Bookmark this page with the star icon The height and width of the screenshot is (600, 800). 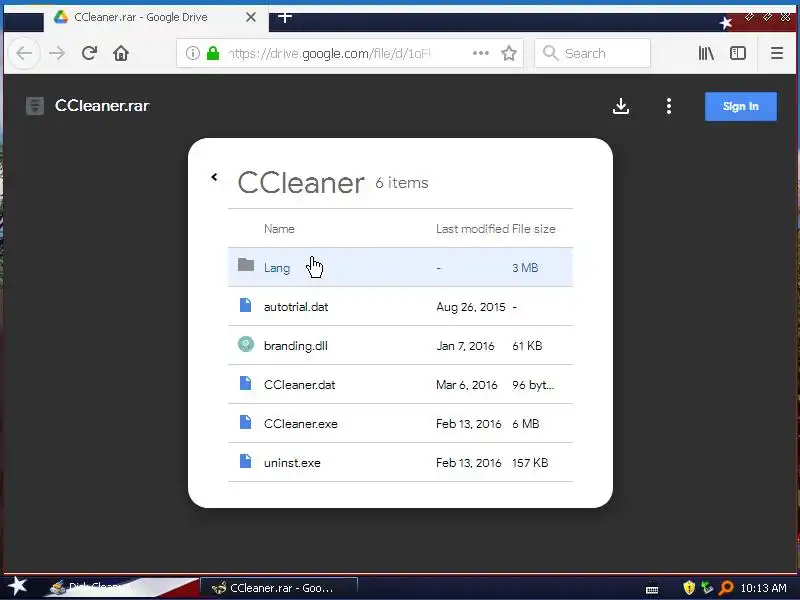point(509,53)
